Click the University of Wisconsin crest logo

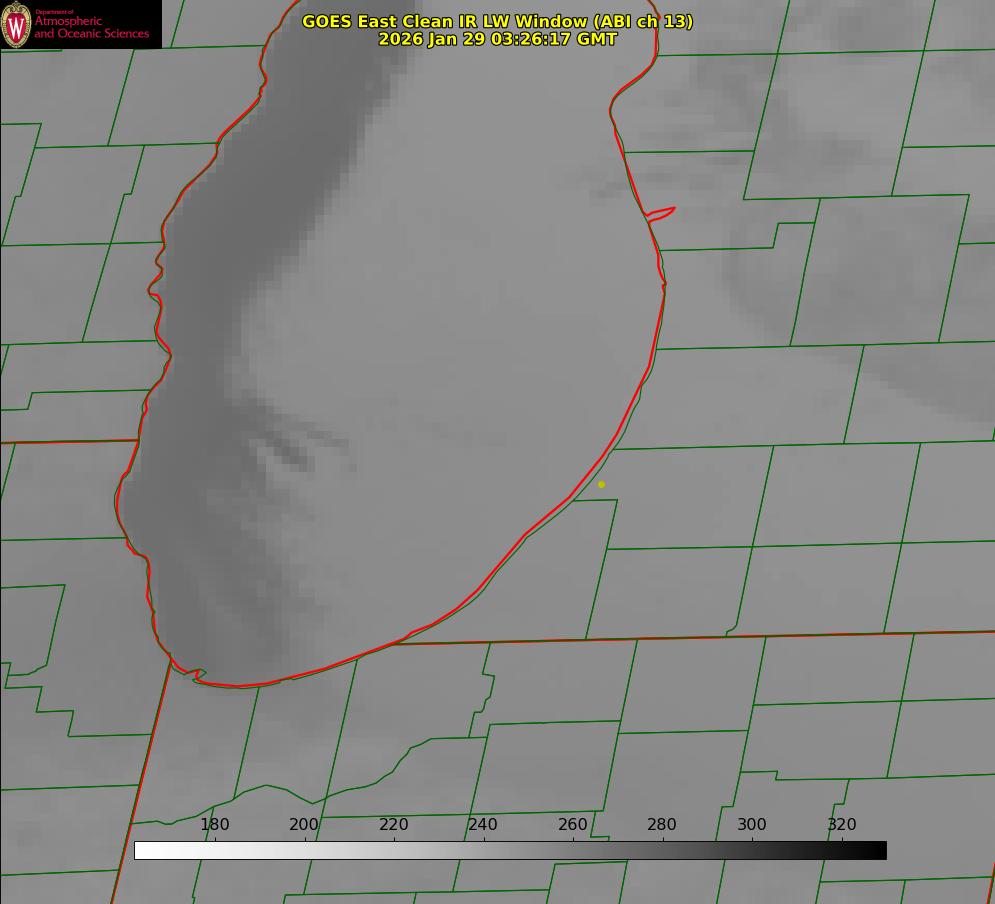(x=16, y=24)
